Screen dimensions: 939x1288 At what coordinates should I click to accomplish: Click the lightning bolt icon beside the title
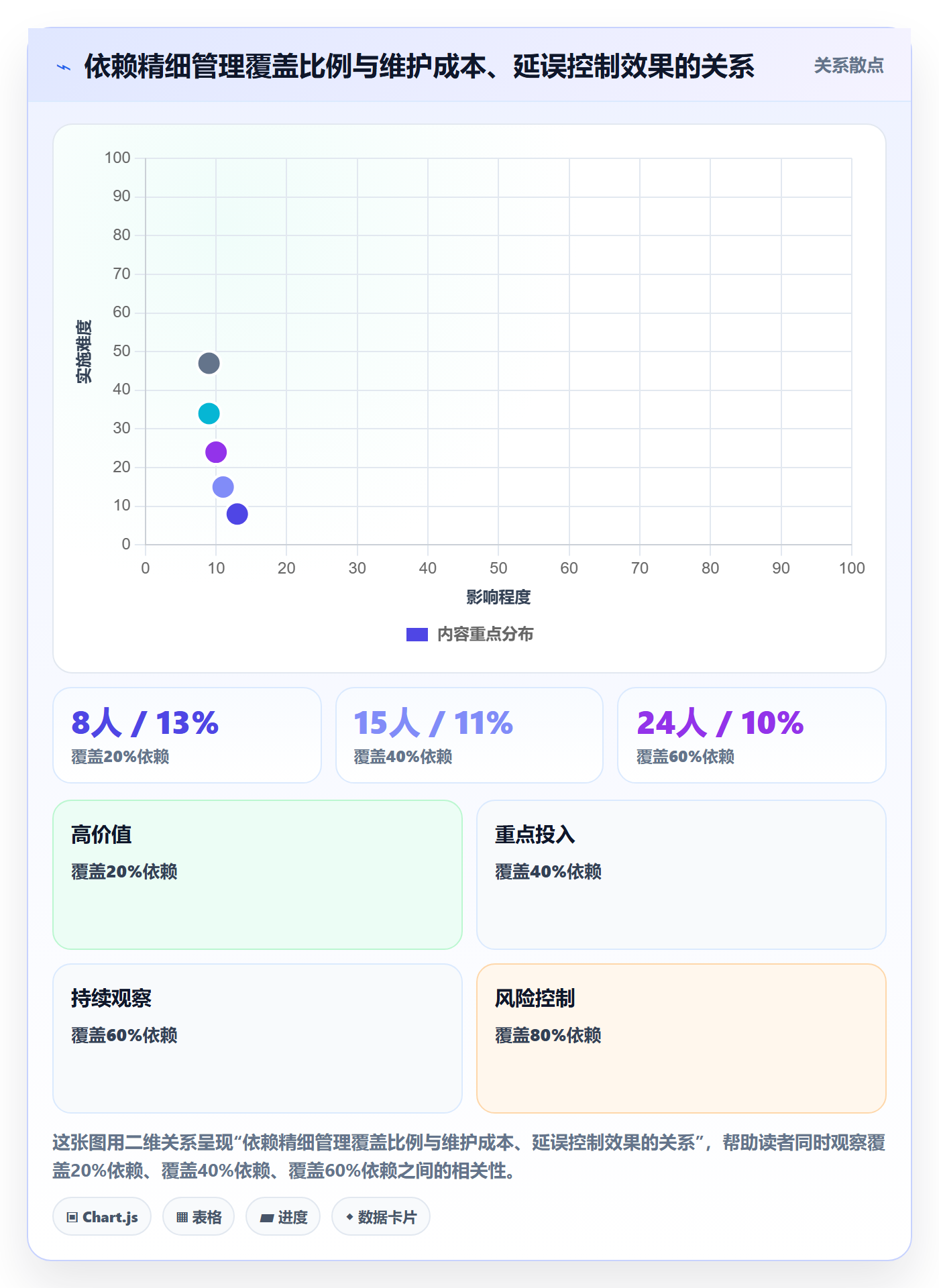64,67
